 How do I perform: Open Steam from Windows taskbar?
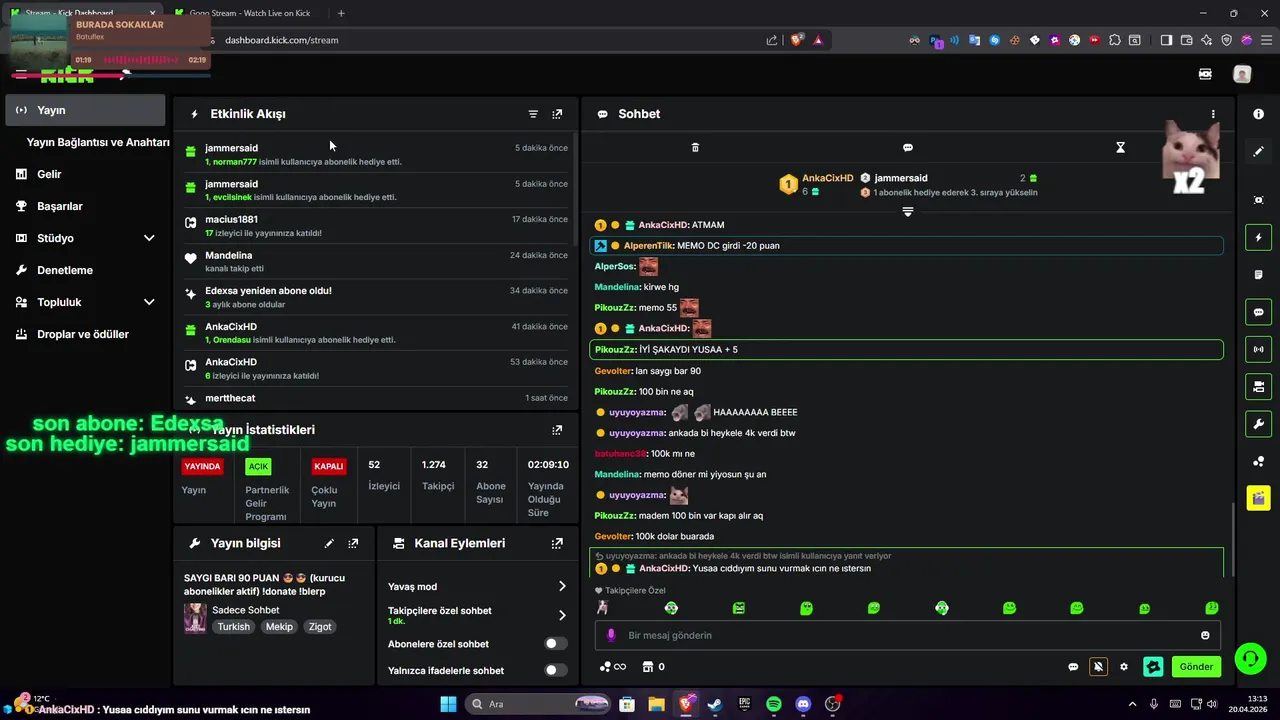[x=715, y=704]
